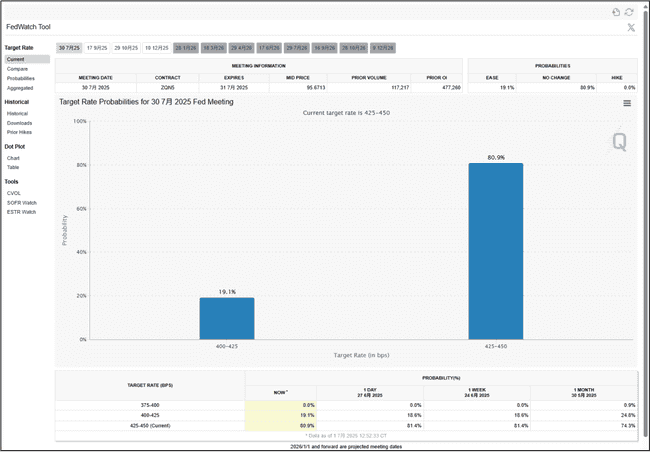This screenshot has width=650, height=452.
Task: Open the chart hamburger context menu
Action: click(627, 103)
